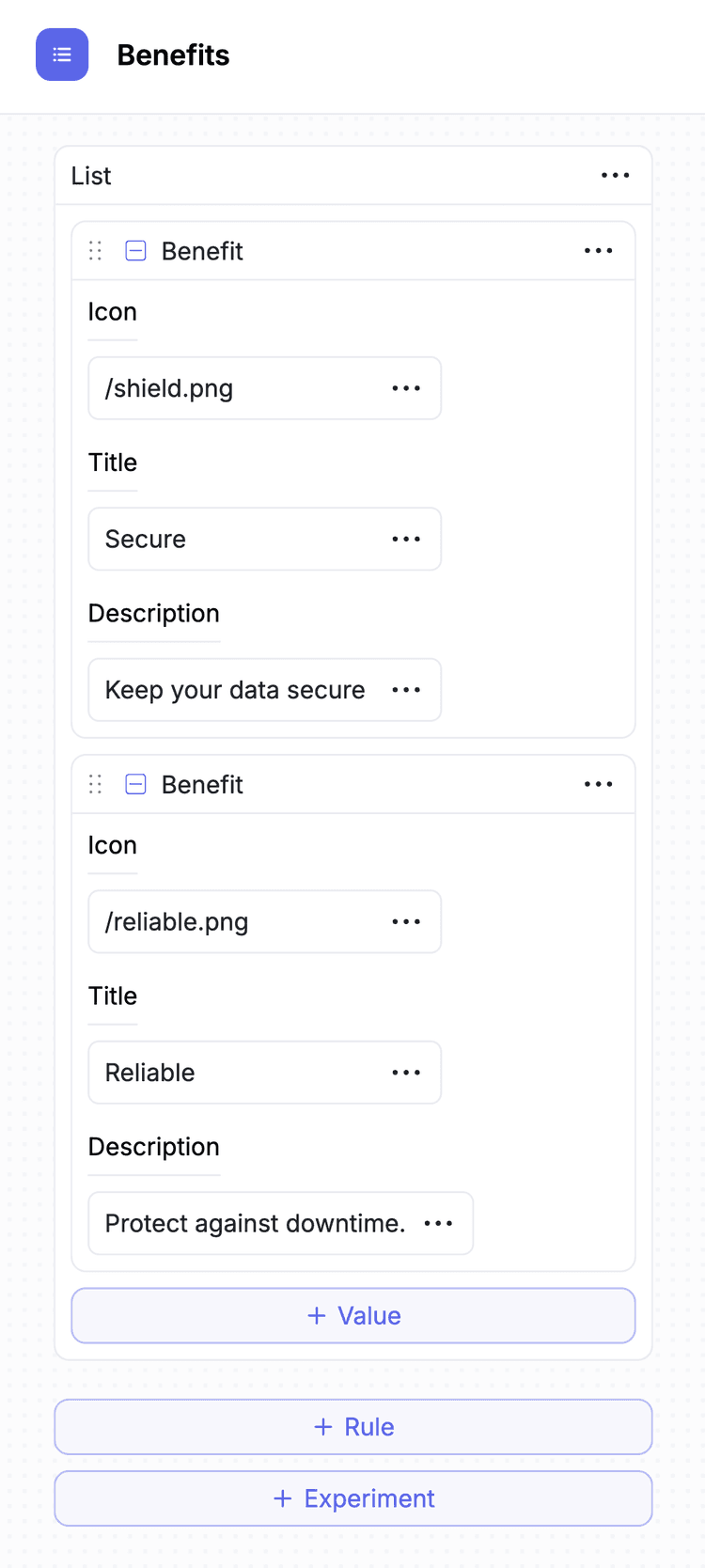Open options for the Secure title field

406,539
